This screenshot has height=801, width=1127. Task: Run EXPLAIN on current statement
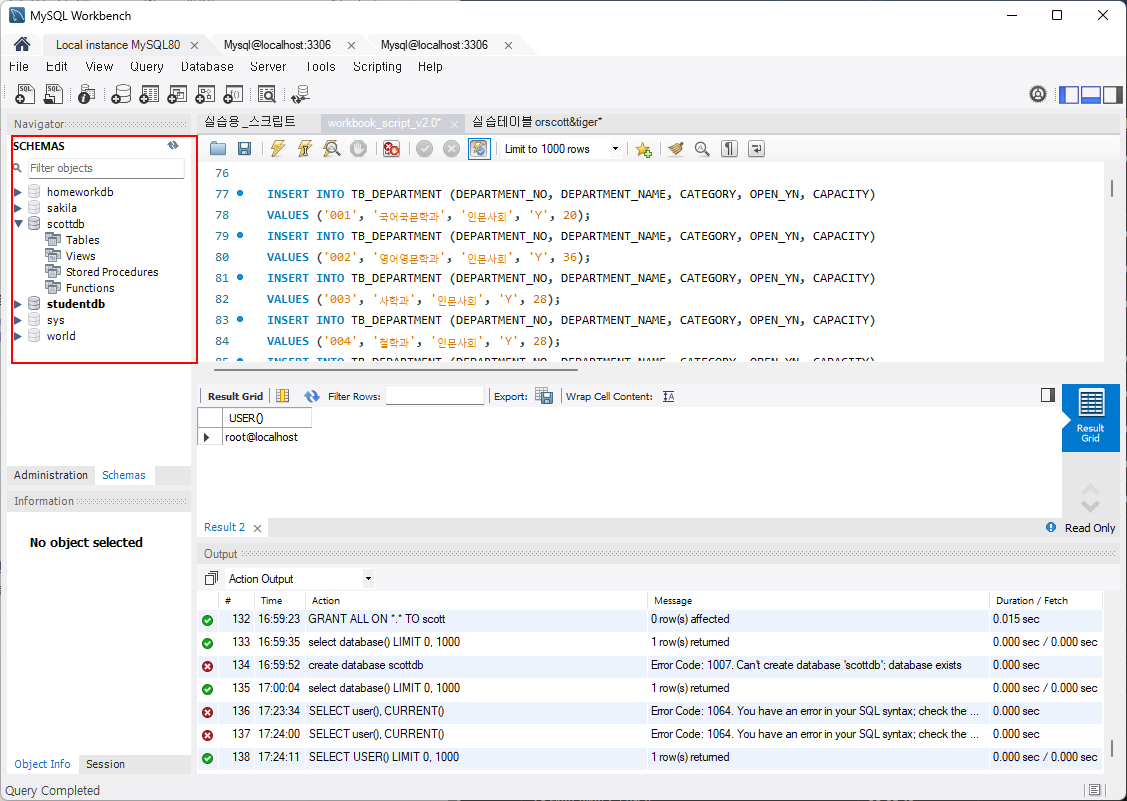click(331, 149)
